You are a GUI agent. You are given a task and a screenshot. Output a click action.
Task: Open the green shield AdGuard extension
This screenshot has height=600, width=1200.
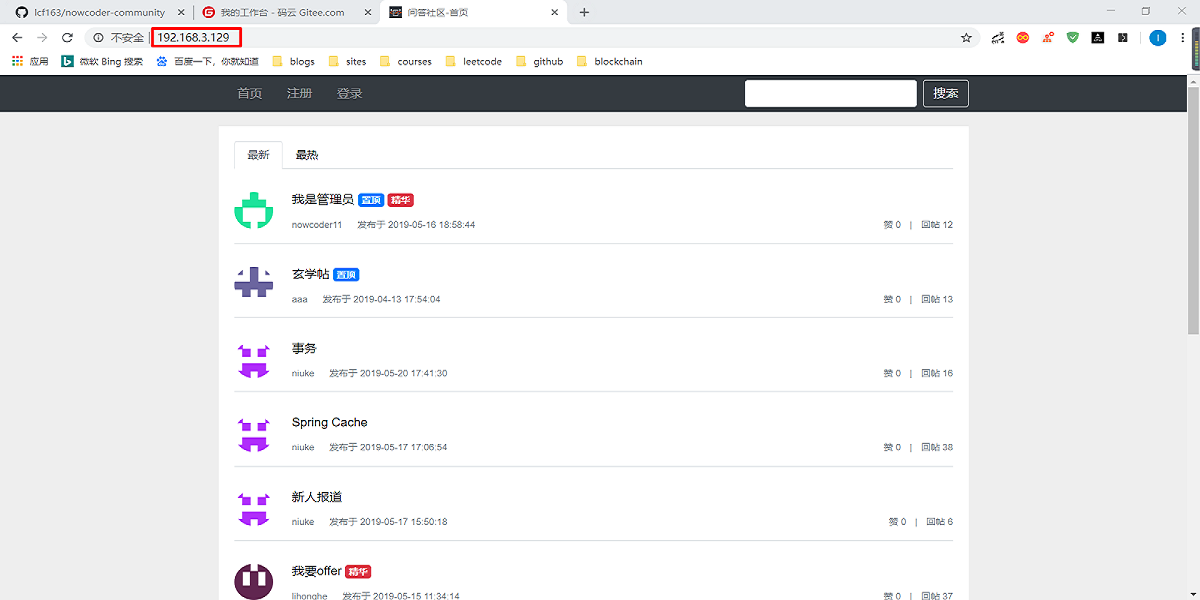[x=1072, y=37]
